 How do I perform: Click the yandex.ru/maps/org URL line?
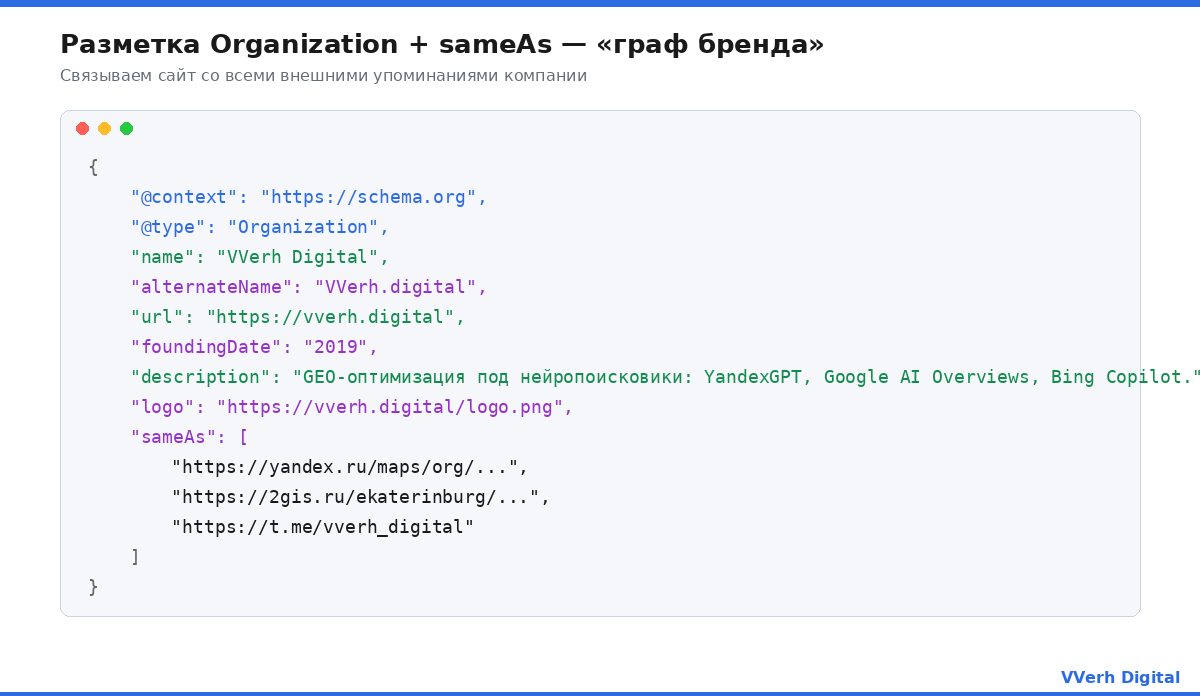tap(349, 467)
